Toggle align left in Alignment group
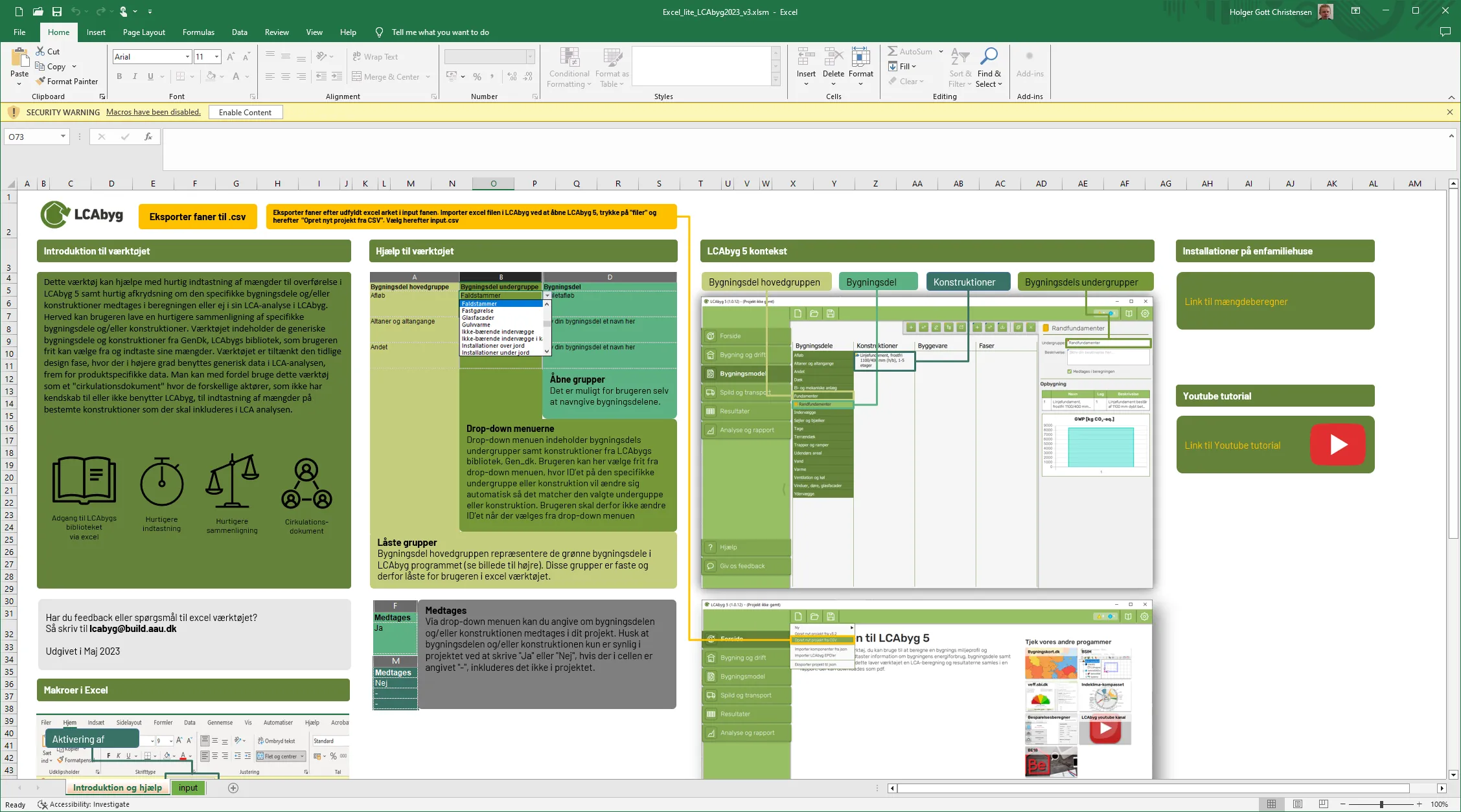 270,76
